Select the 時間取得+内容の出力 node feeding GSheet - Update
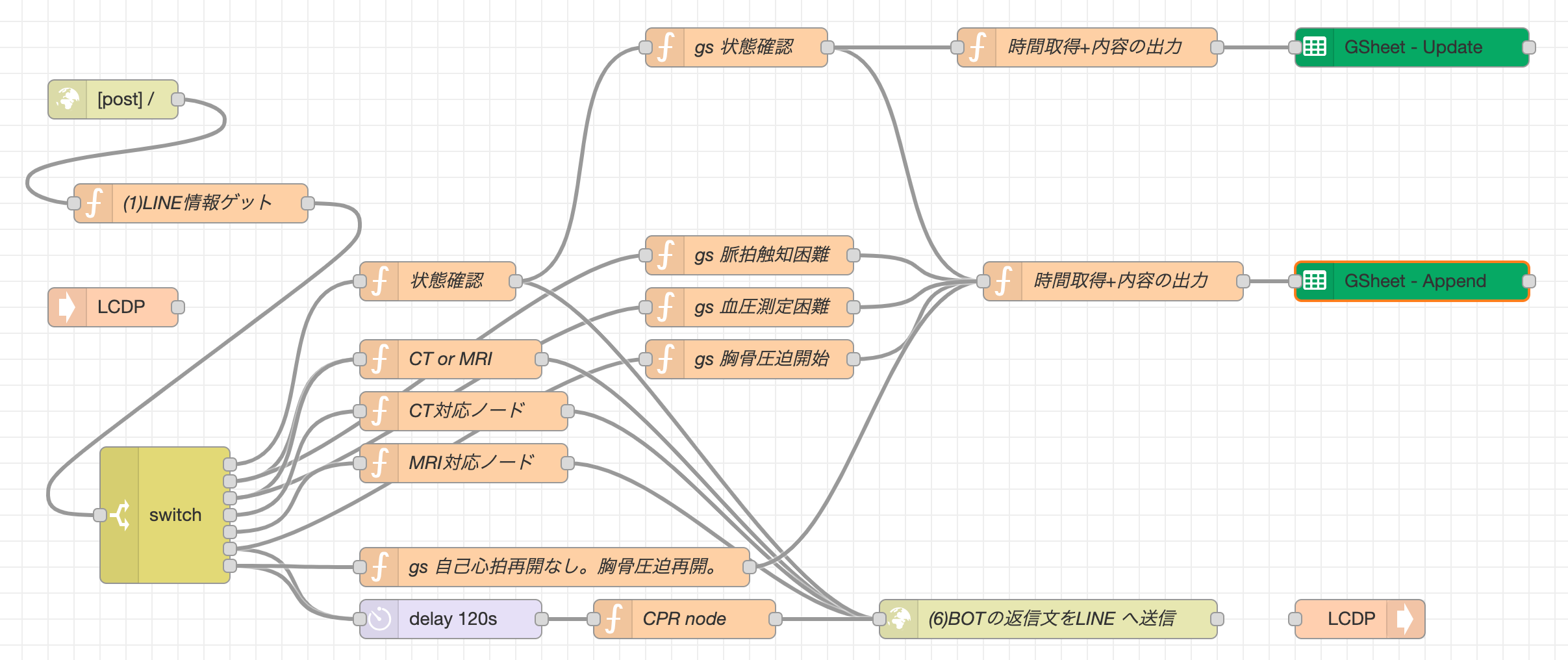 [x=1098, y=47]
